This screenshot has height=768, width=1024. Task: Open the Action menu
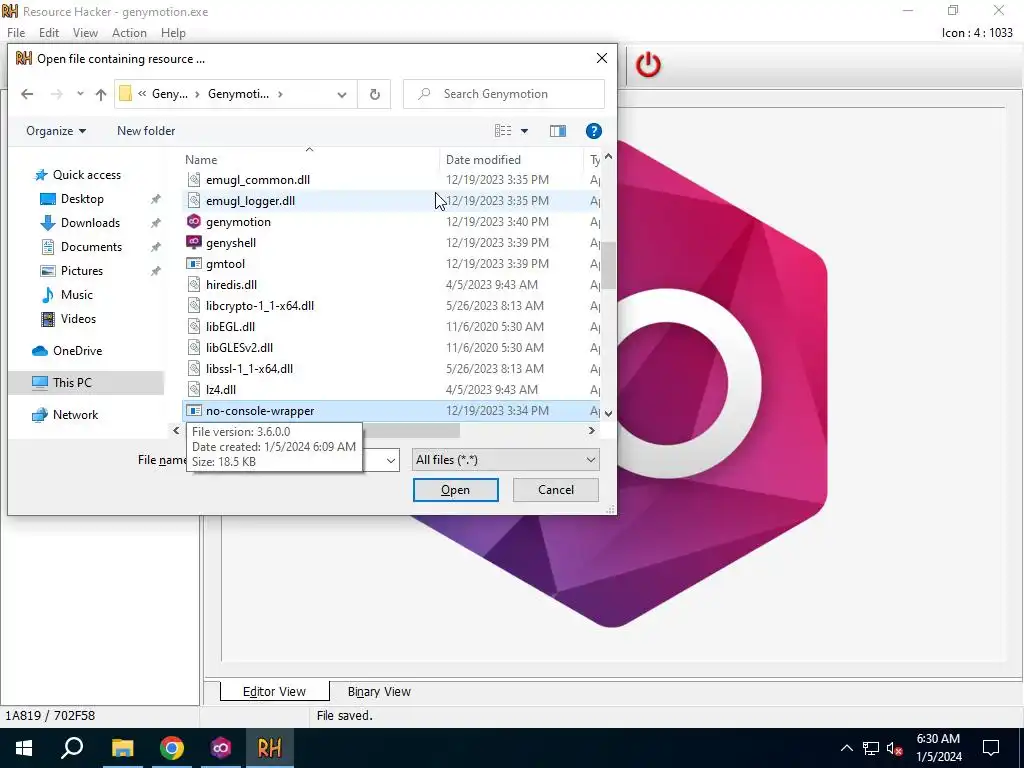tap(129, 33)
